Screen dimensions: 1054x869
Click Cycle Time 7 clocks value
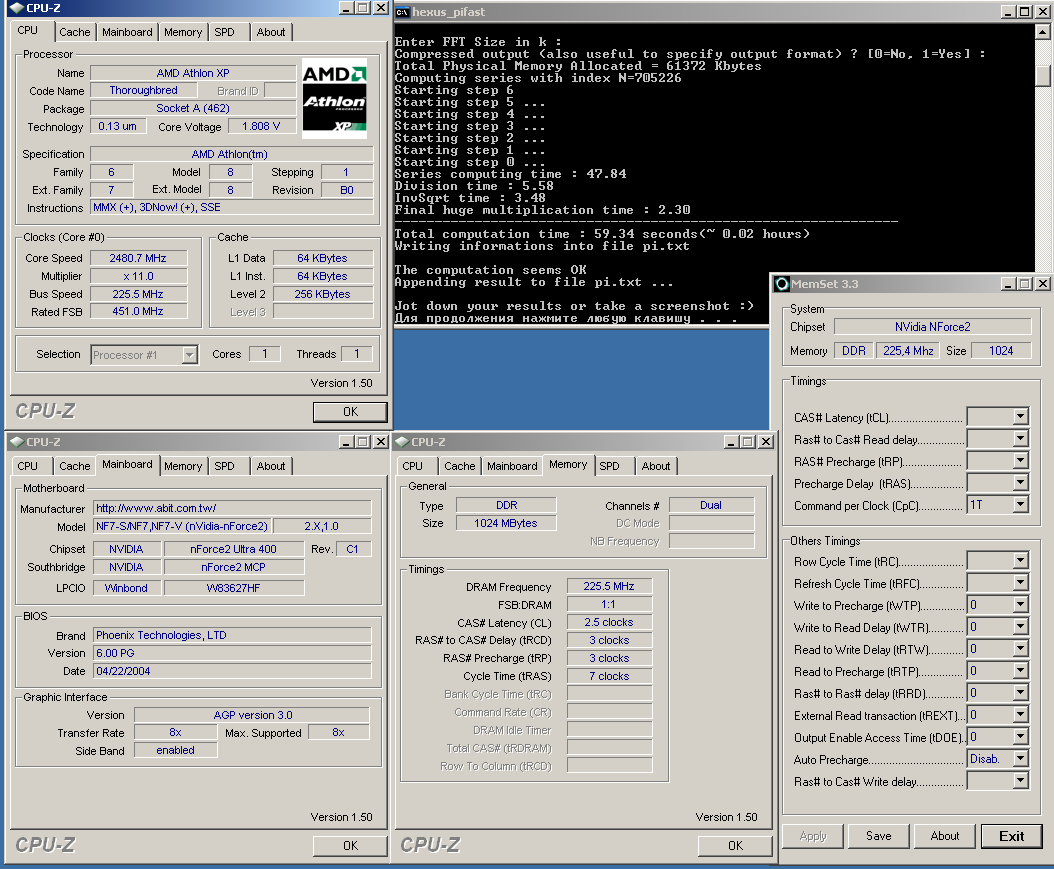coord(608,676)
